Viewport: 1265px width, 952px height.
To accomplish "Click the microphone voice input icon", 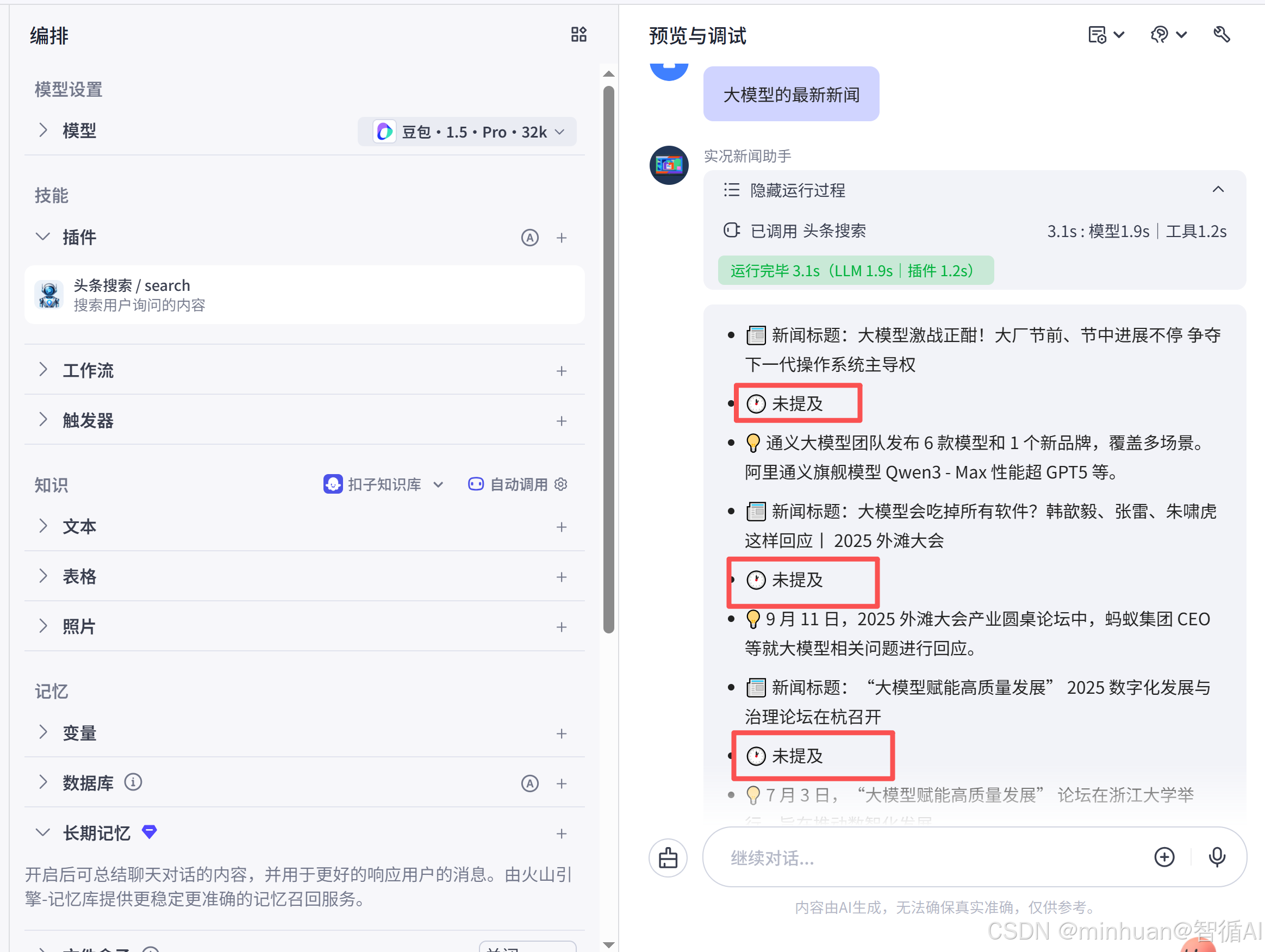I will coord(1217,856).
